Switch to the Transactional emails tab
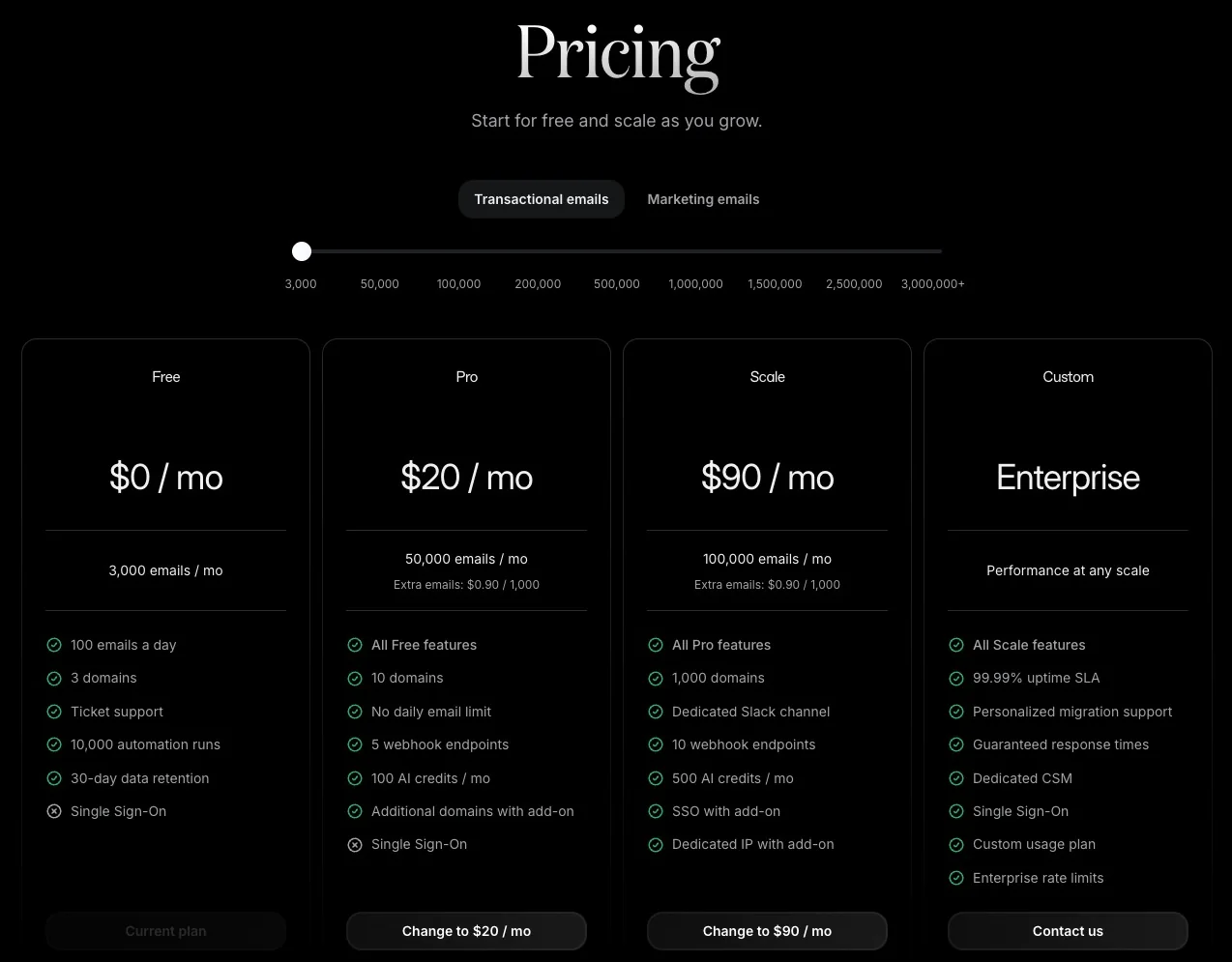Image resolution: width=1232 pixels, height=962 pixels. click(542, 199)
